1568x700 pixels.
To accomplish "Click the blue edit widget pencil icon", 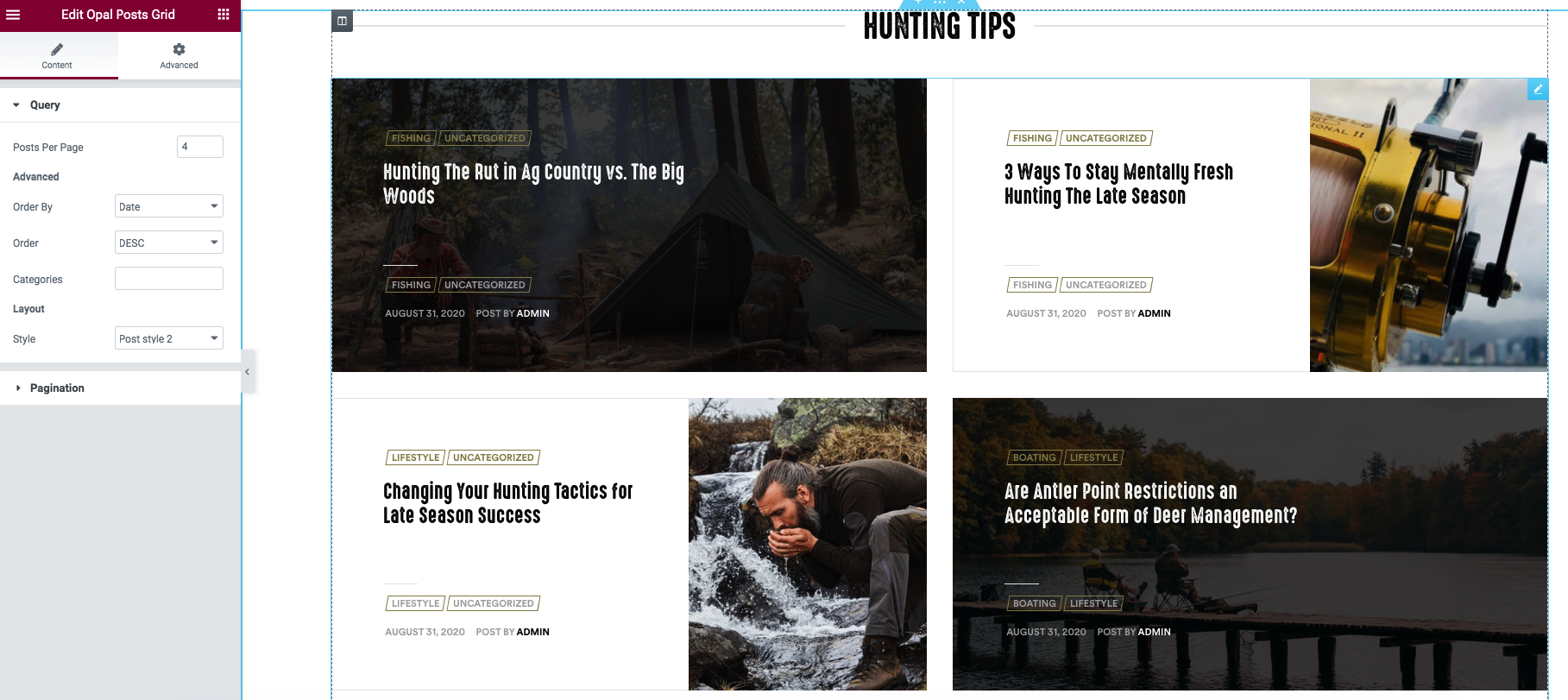I will [1537, 89].
